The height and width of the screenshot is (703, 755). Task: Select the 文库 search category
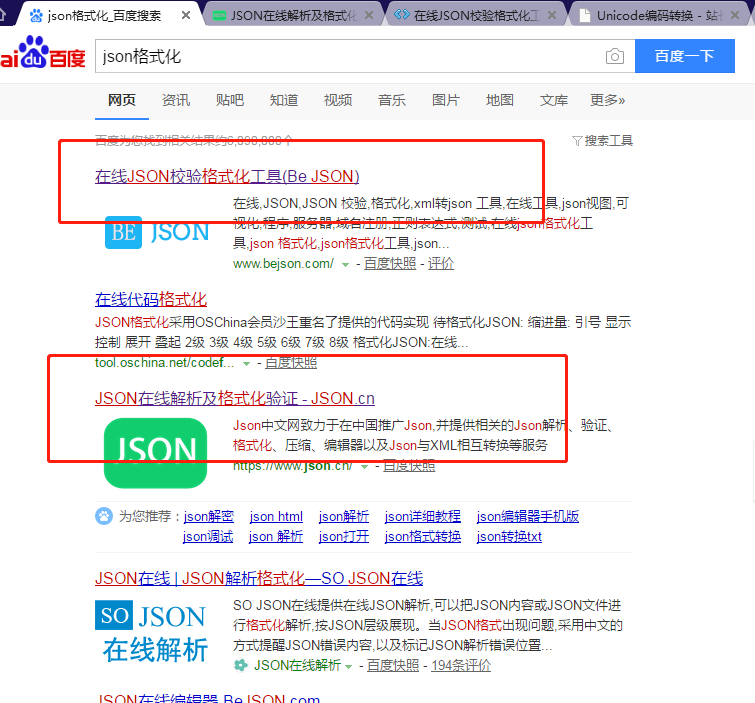[x=553, y=100]
